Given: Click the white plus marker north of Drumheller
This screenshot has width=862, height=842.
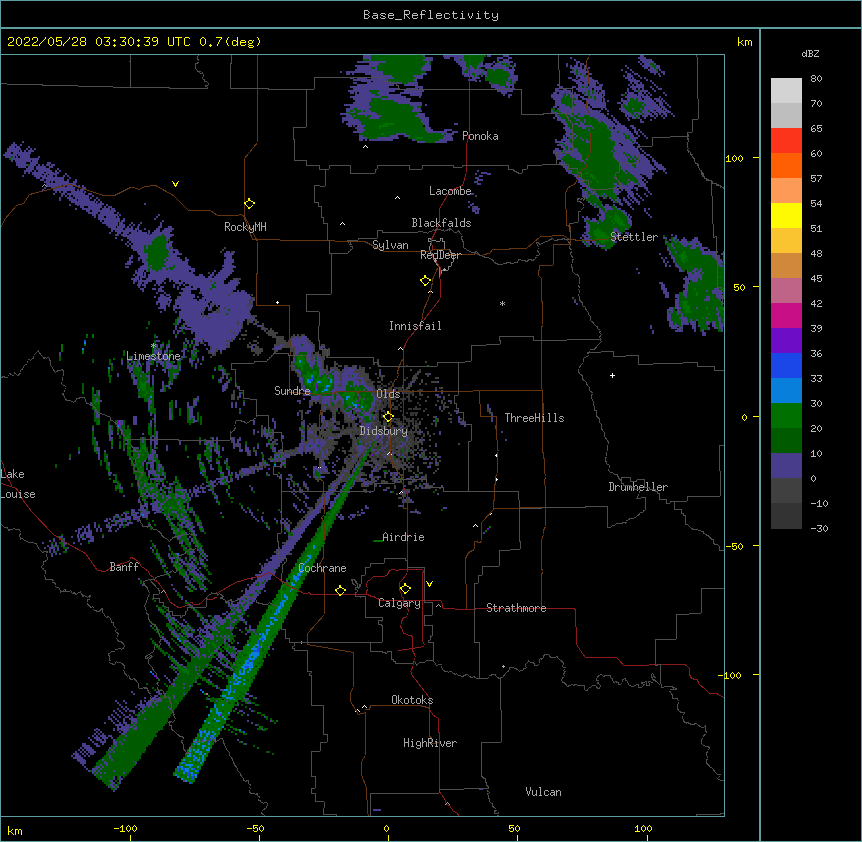Looking at the screenshot, I should [x=612, y=375].
